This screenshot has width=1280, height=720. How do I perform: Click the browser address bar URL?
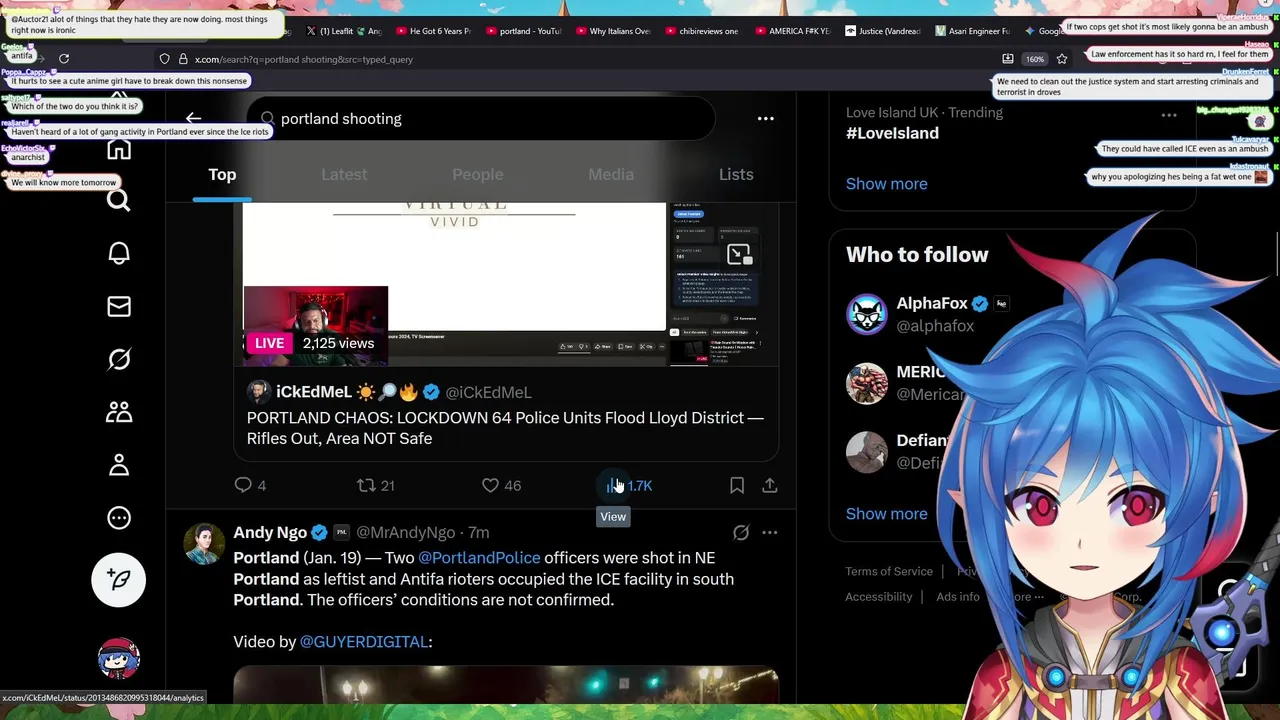pos(304,59)
